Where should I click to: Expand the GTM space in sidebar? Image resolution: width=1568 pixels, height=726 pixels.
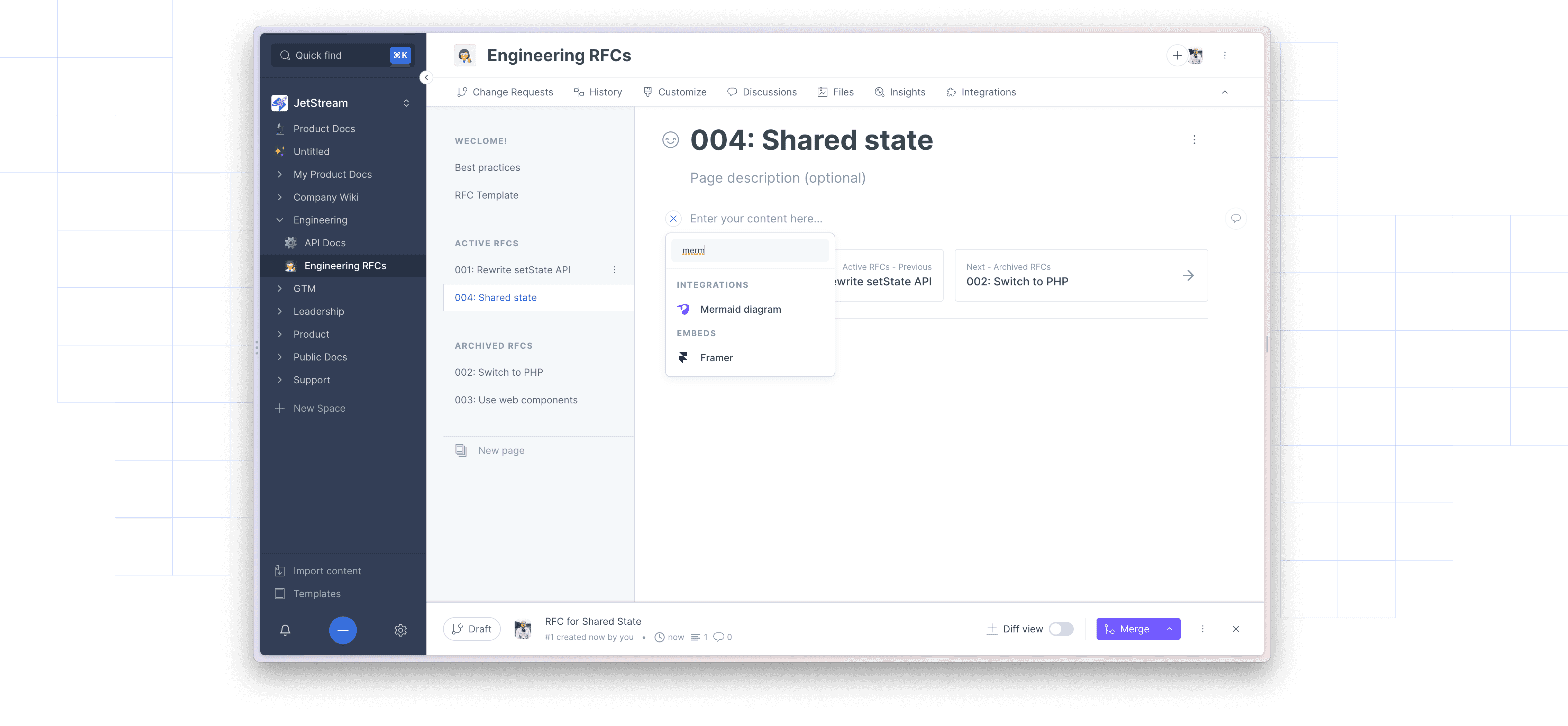click(280, 288)
